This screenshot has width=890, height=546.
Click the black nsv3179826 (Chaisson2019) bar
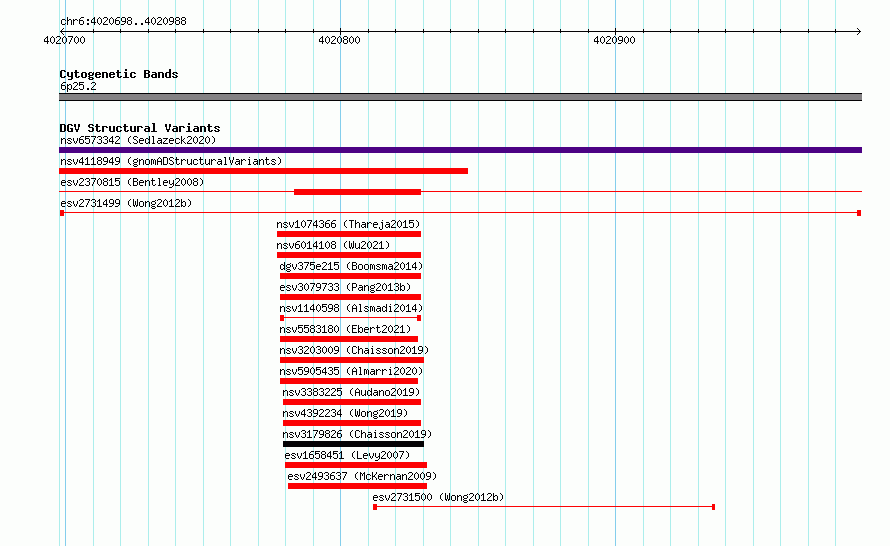coord(353,444)
